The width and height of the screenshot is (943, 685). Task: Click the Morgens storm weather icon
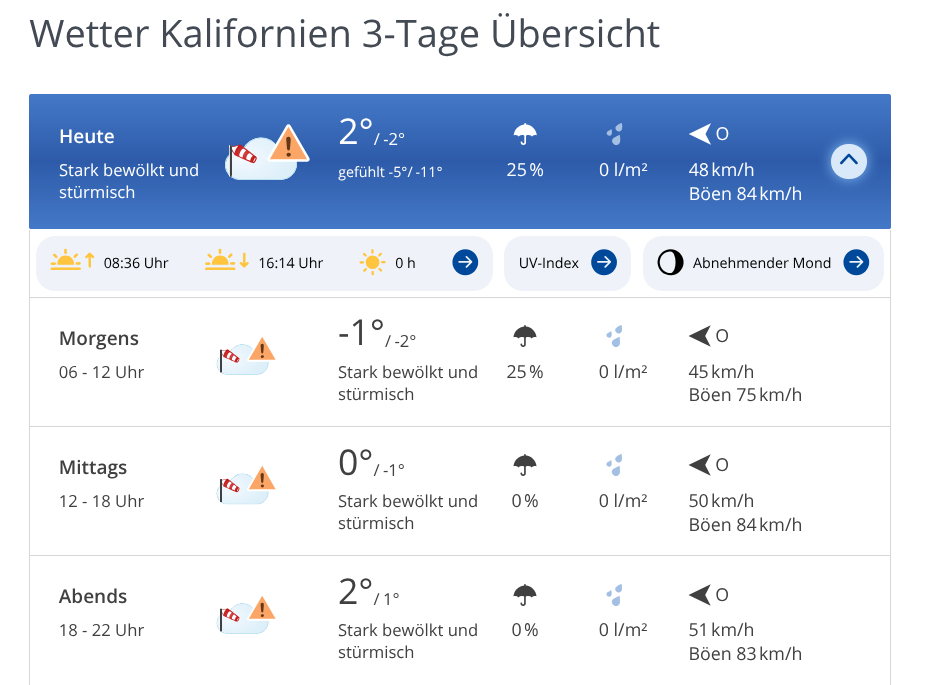(x=246, y=356)
